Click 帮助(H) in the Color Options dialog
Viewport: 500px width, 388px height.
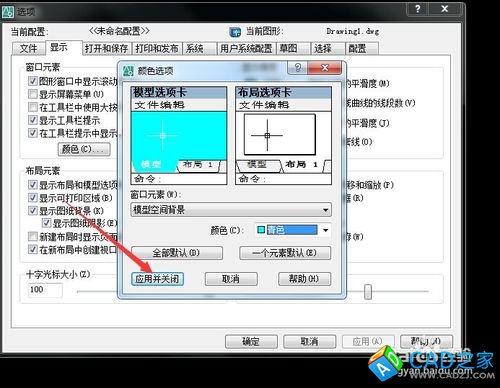pos(305,279)
